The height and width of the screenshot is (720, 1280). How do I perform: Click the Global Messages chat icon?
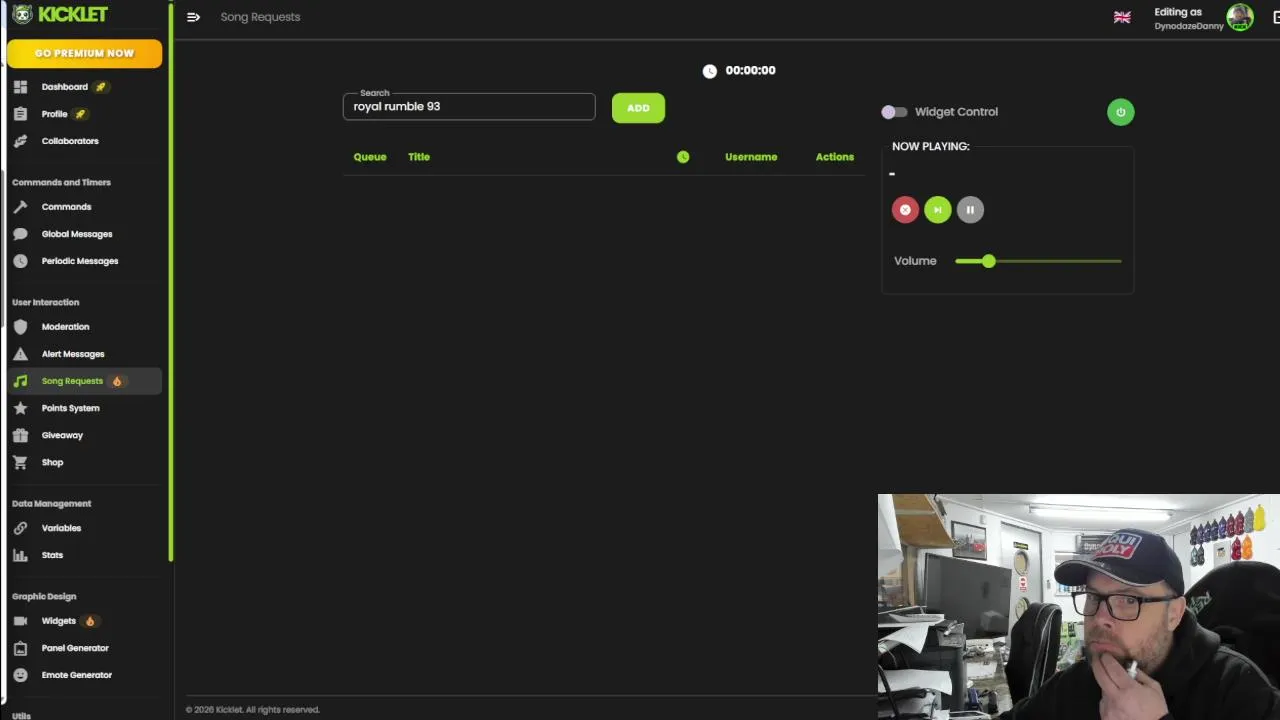tap(20, 234)
